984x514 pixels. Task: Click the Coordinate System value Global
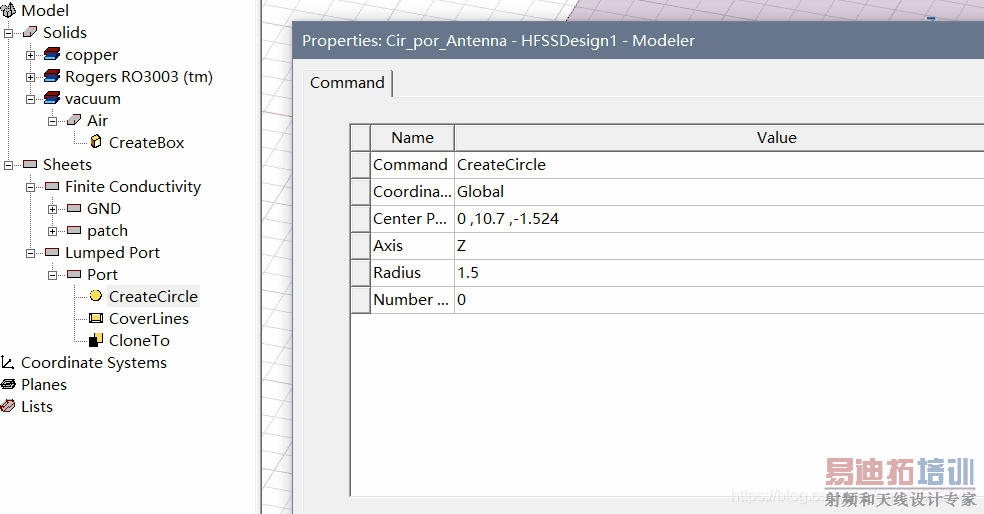[719, 191]
